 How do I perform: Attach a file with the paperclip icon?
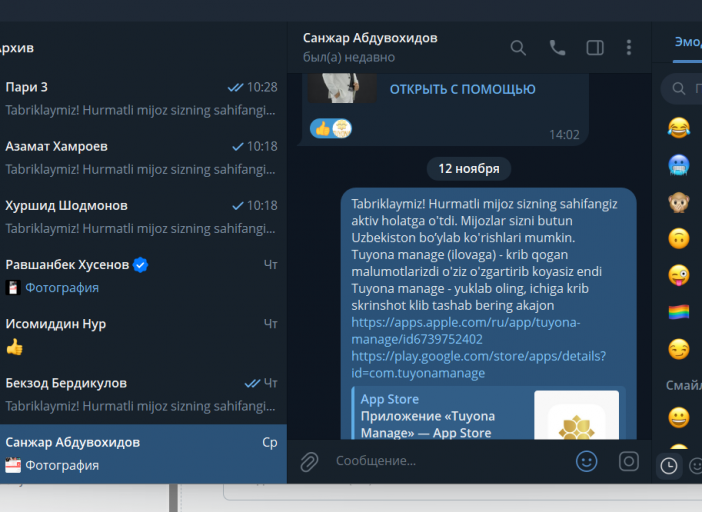(x=309, y=461)
